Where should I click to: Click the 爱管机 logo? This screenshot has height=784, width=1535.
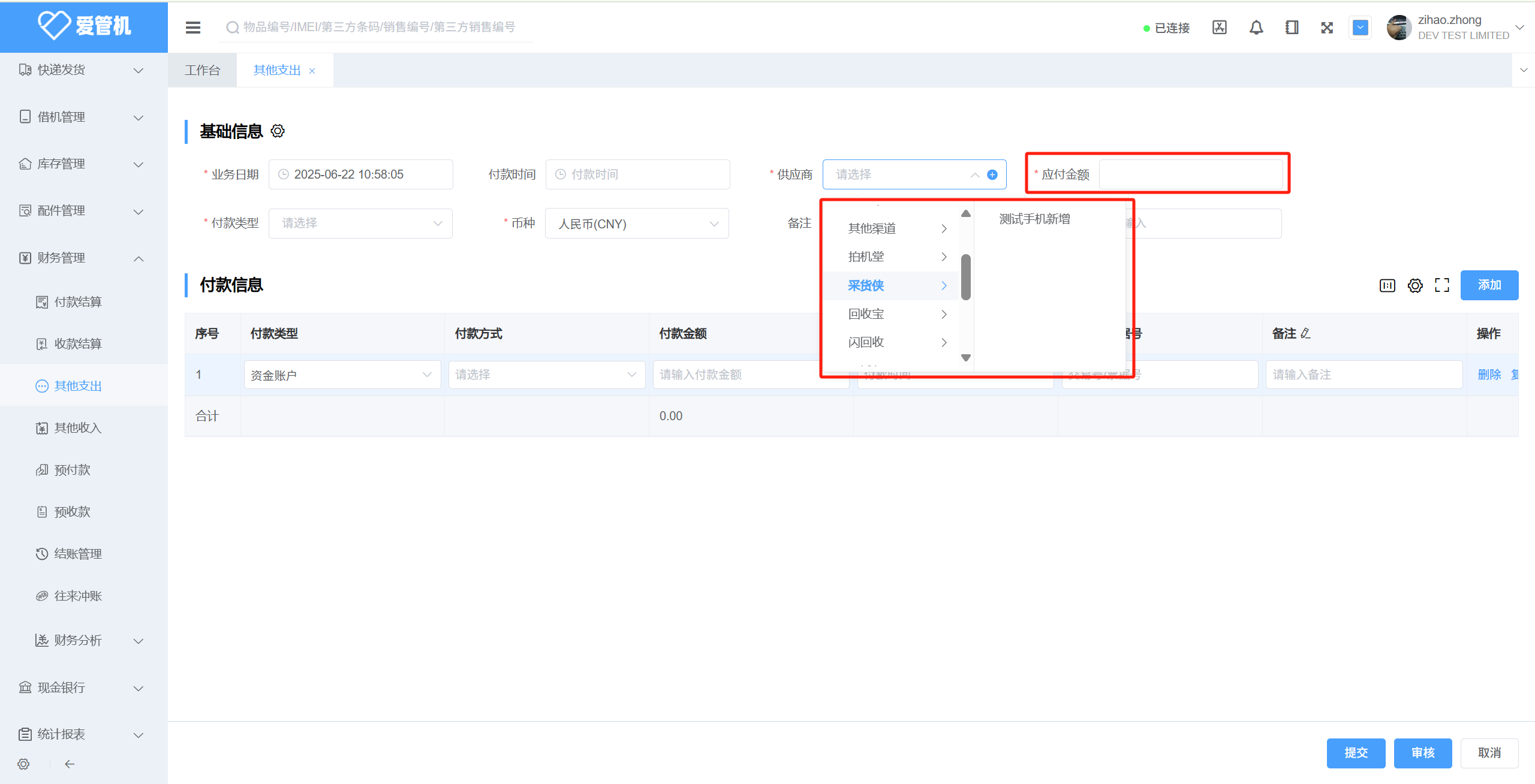[x=84, y=25]
